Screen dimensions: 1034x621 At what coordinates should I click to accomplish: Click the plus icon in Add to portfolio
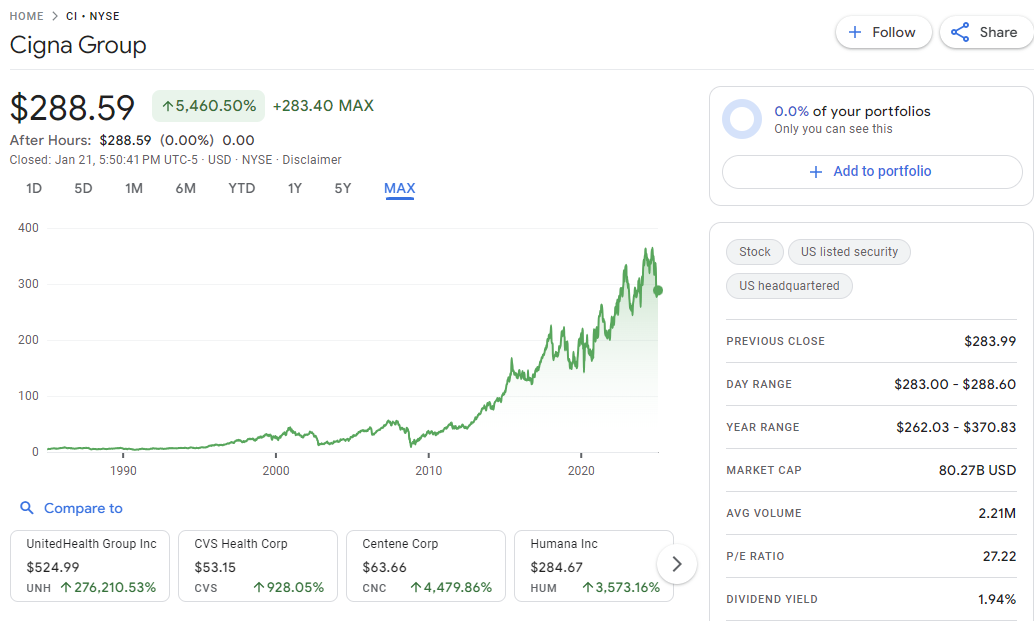(816, 172)
